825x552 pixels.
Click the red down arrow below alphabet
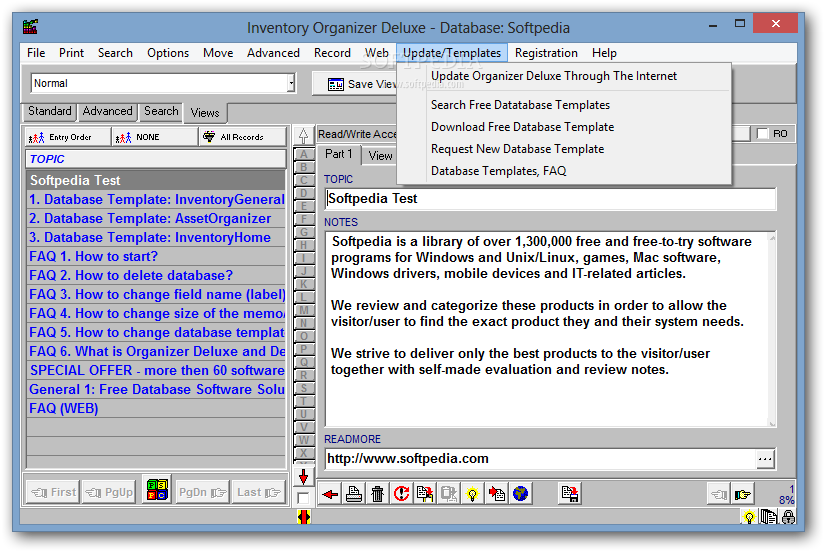(x=304, y=477)
